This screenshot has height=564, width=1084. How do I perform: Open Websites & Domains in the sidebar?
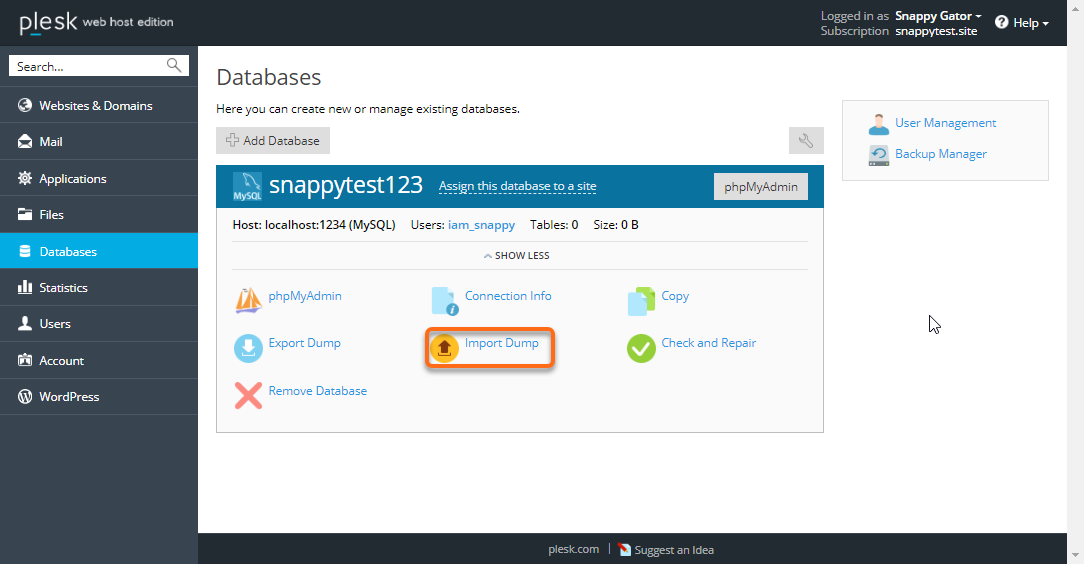96,106
